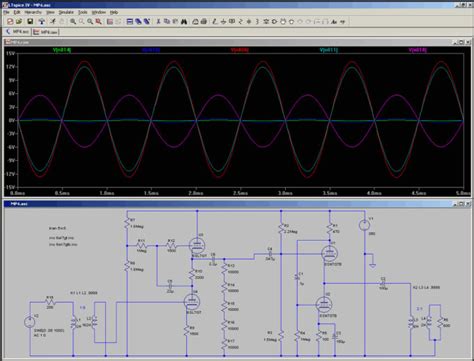Image resolution: width=474 pixels, height=361 pixels.
Task: Click the ground symbol in schematic
Action: coord(373,266)
